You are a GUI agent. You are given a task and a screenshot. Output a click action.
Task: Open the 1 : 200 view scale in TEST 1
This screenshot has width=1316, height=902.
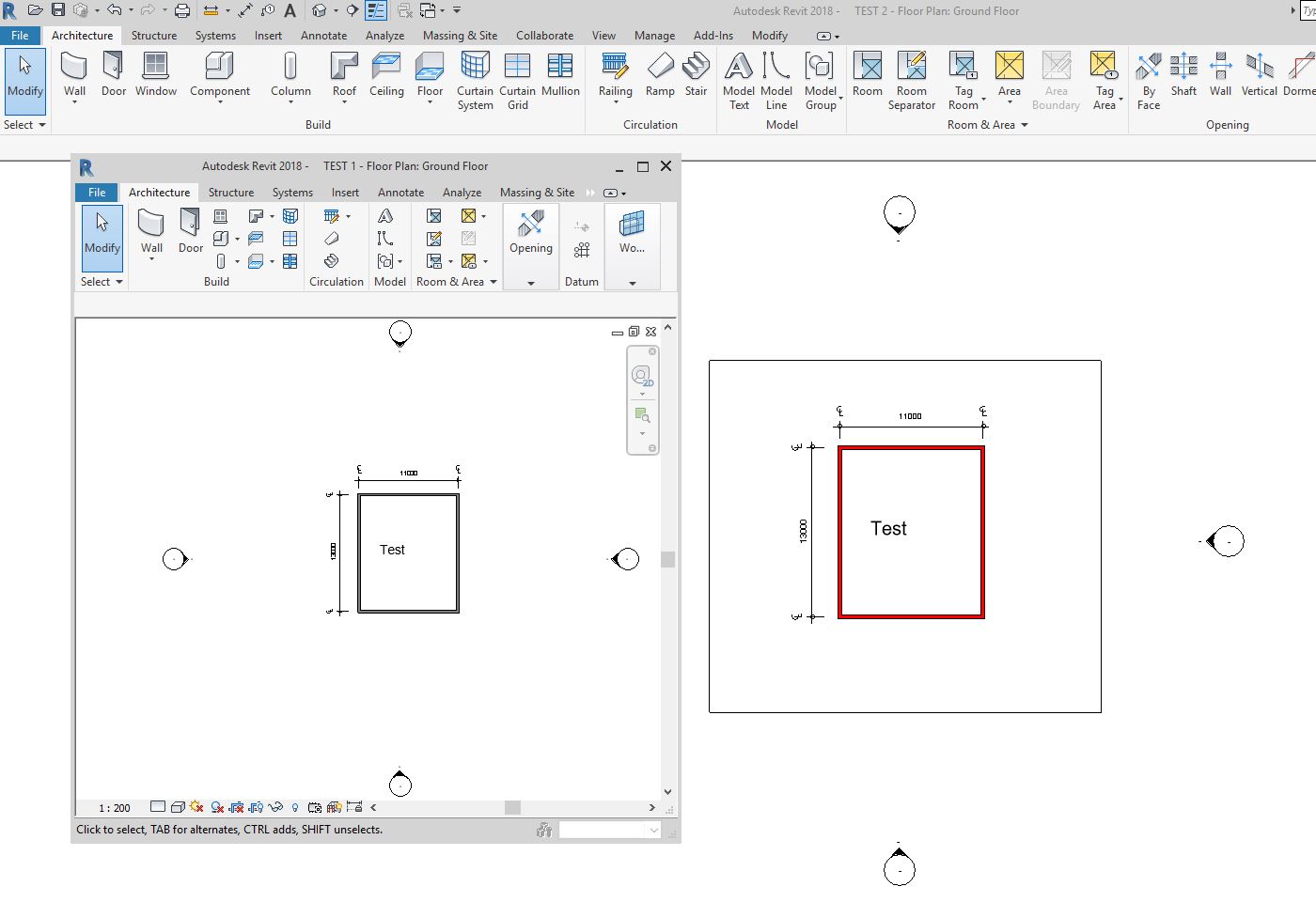coord(115,808)
